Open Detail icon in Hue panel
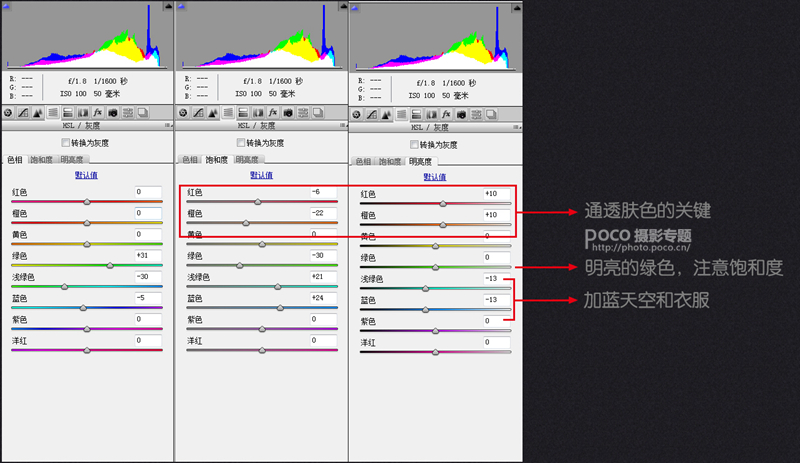Image resolution: width=800 pixels, height=463 pixels. pos(38,113)
